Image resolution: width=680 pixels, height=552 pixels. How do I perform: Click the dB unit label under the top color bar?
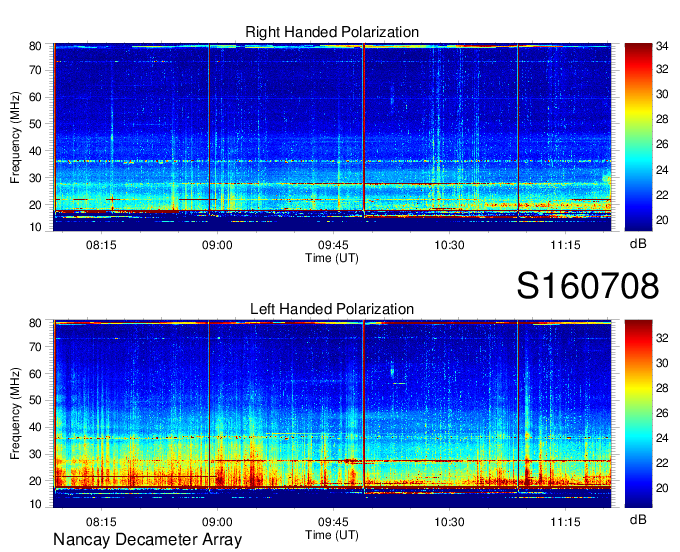pos(638,244)
